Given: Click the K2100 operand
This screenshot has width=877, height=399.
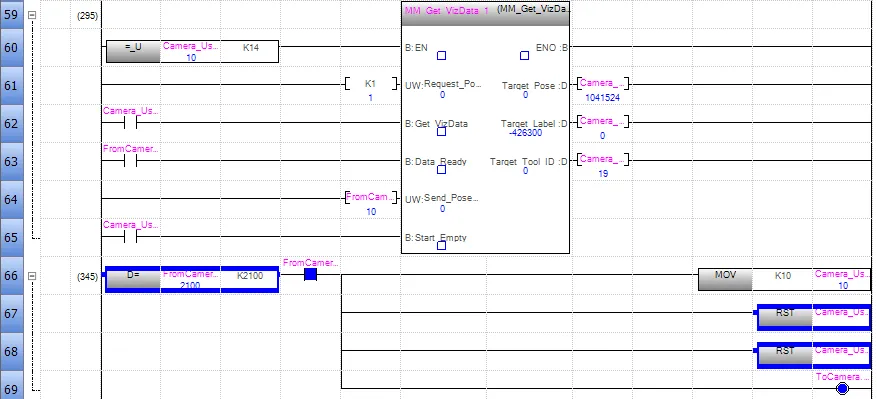Looking at the screenshot, I should (249, 275).
